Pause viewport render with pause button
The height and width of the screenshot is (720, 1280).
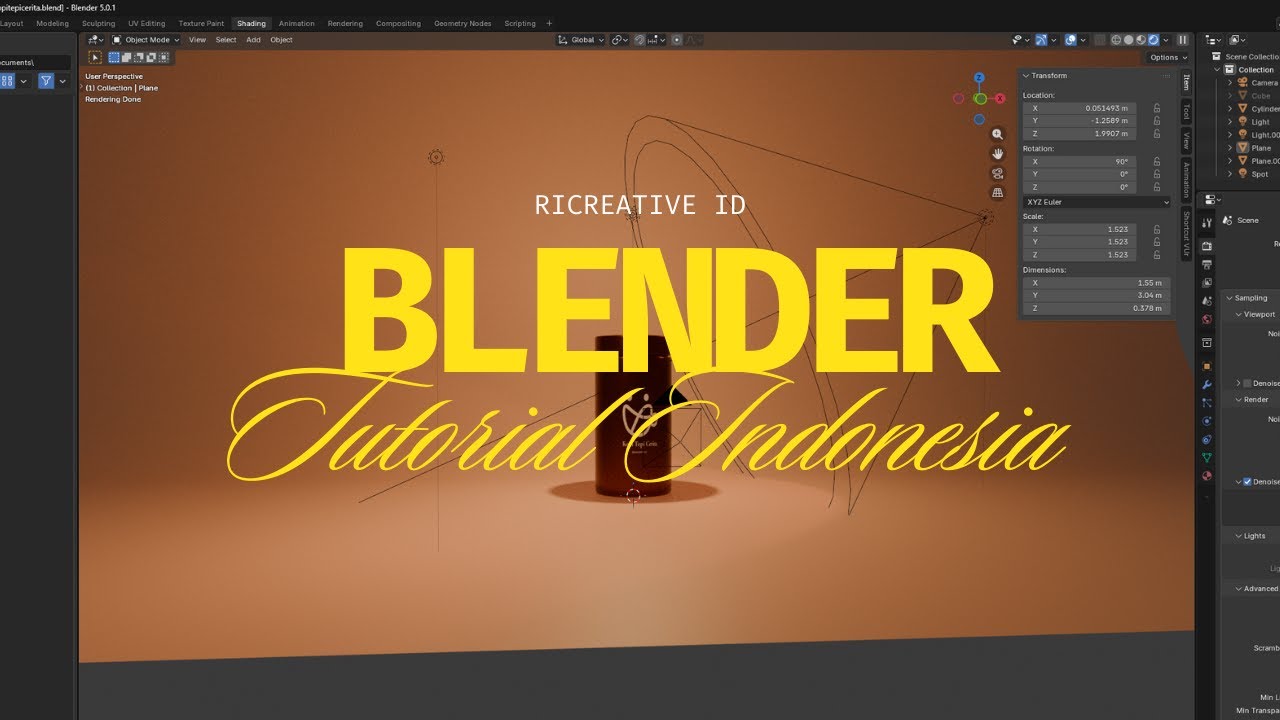(1182, 40)
